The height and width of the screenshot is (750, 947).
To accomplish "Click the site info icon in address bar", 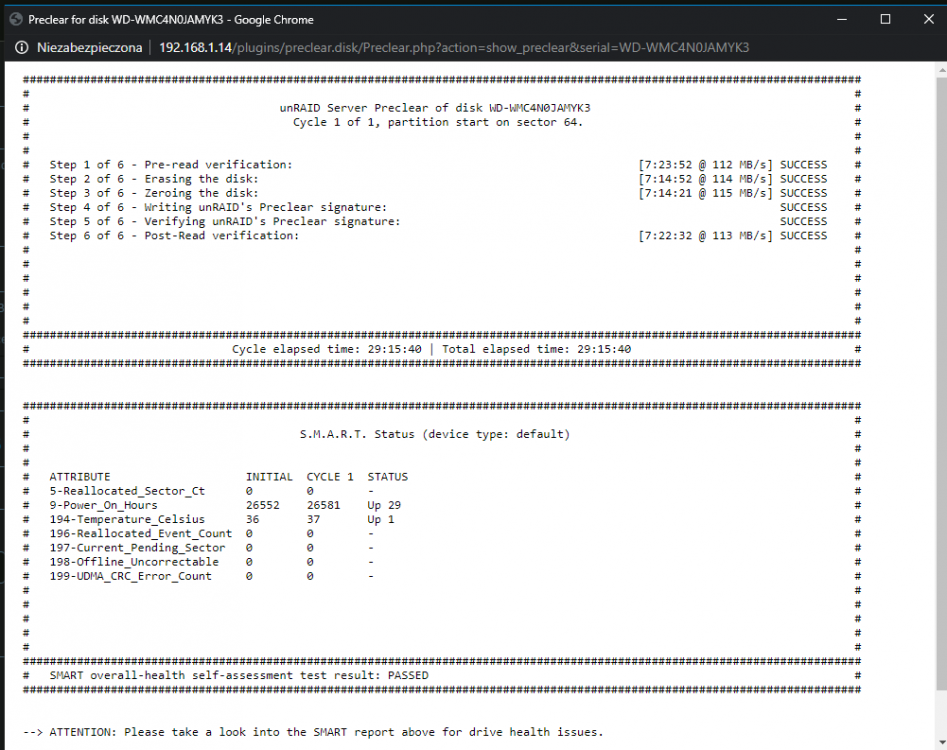I will point(21,48).
